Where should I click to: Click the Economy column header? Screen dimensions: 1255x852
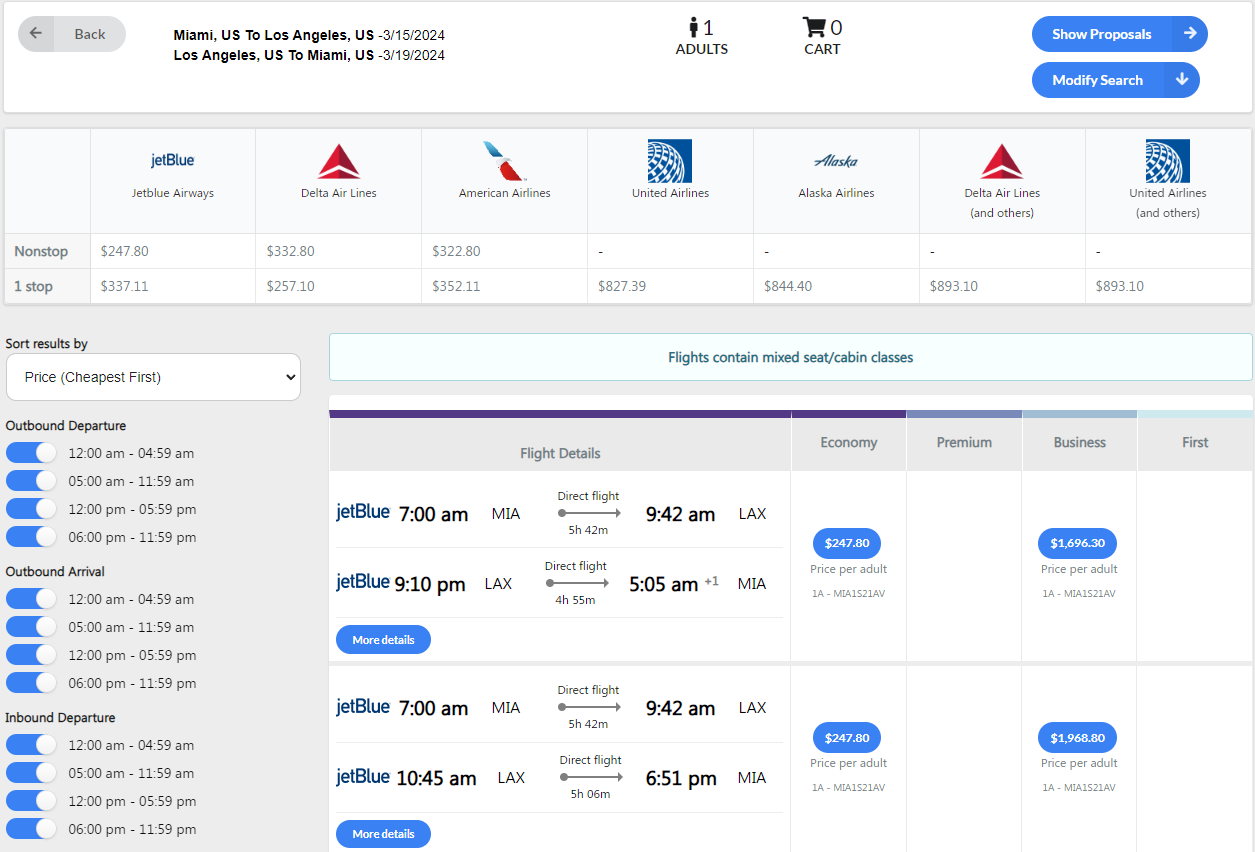tap(849, 442)
